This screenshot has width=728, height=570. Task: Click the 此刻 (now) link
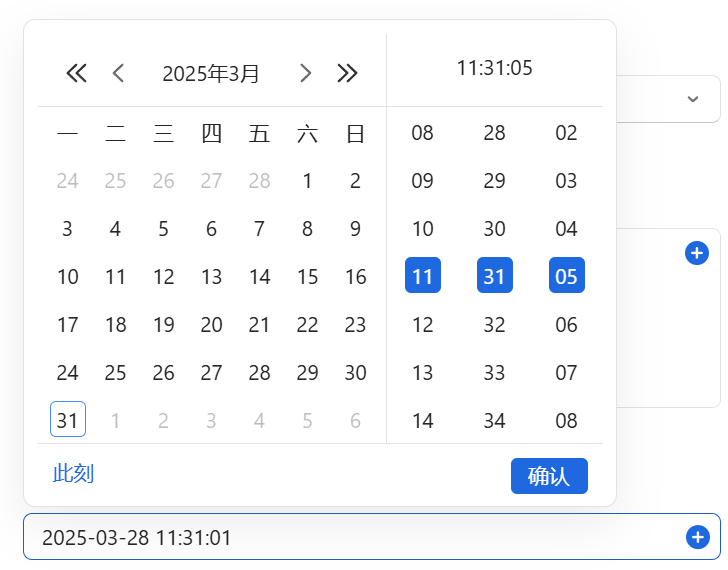click(73, 474)
